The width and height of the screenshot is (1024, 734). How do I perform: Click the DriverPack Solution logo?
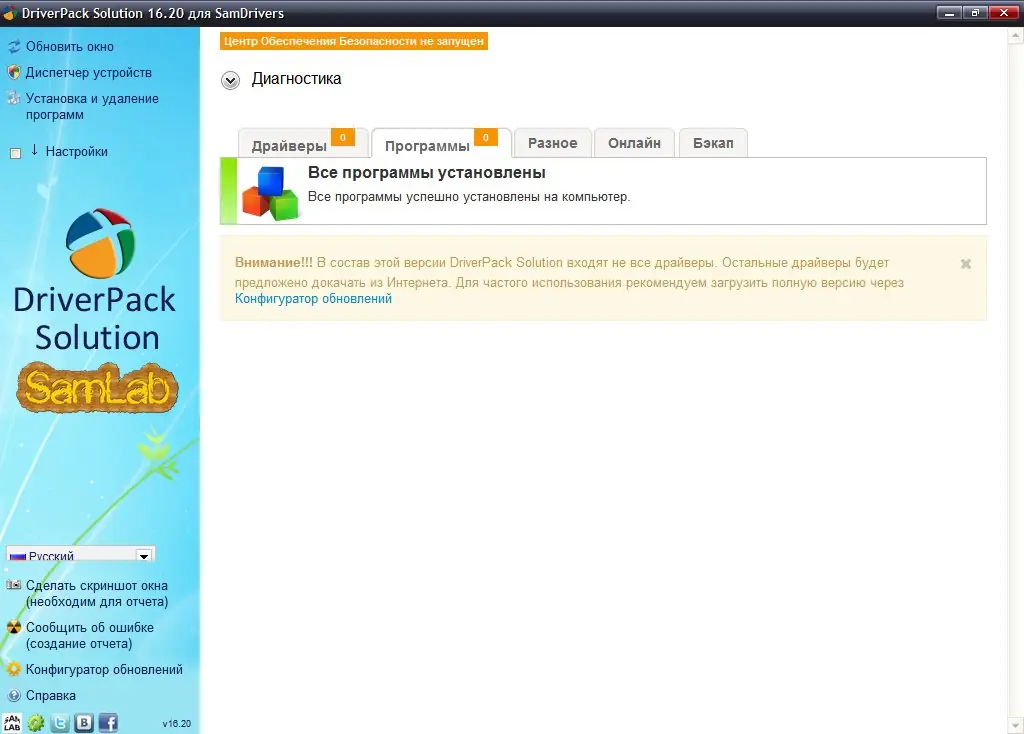(x=96, y=281)
